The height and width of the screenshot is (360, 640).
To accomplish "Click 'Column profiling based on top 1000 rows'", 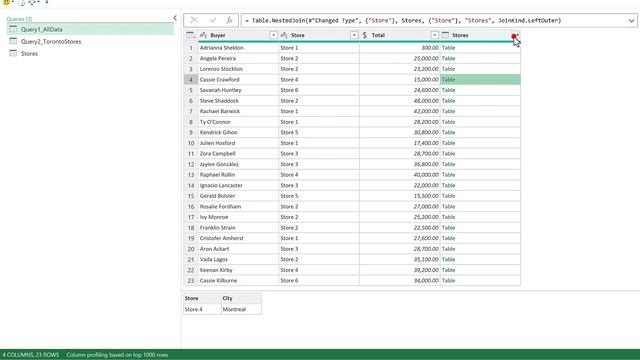I will [x=117, y=355].
